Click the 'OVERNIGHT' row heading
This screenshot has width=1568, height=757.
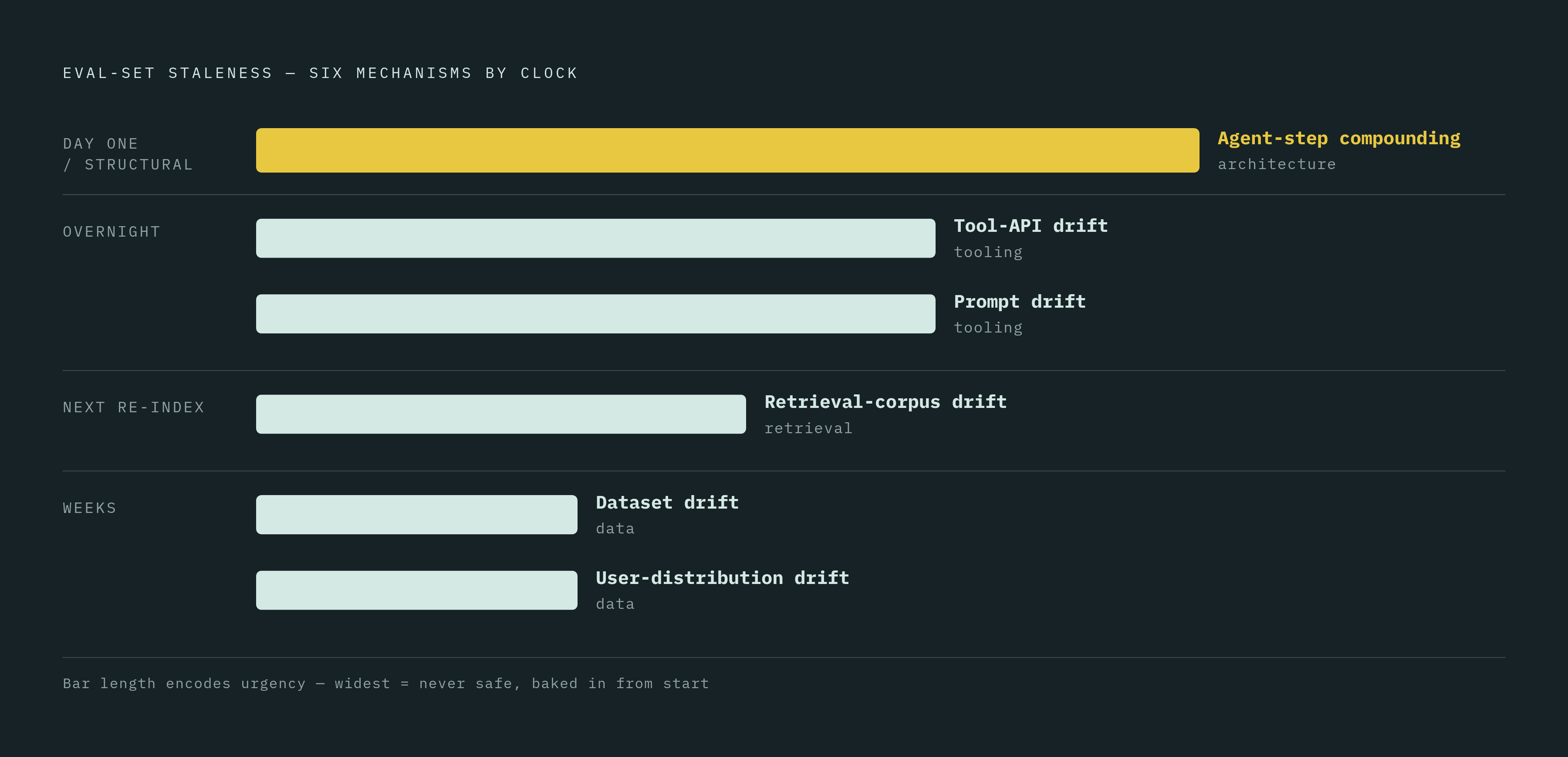tap(112, 232)
